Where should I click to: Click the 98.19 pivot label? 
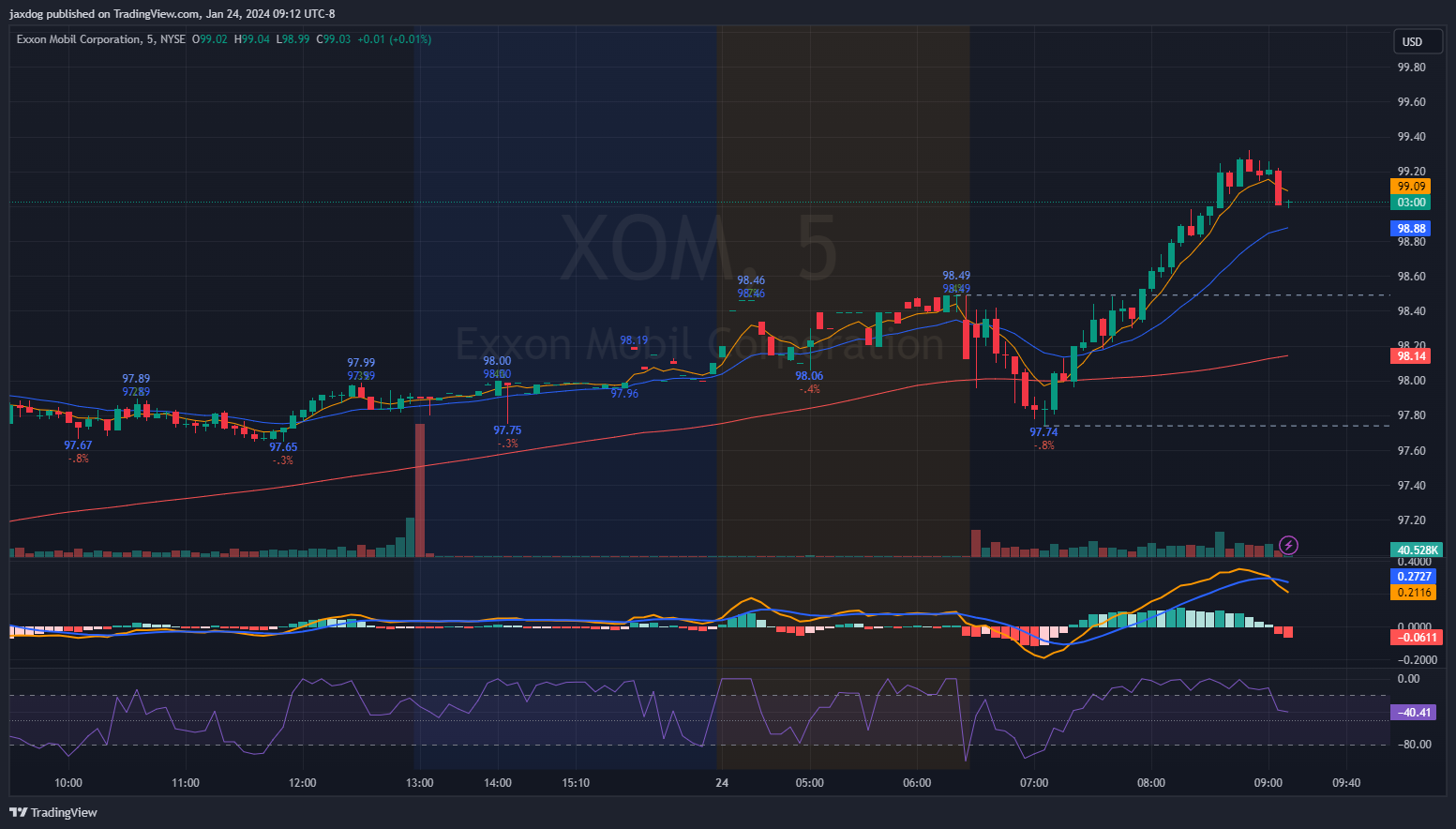click(x=634, y=340)
